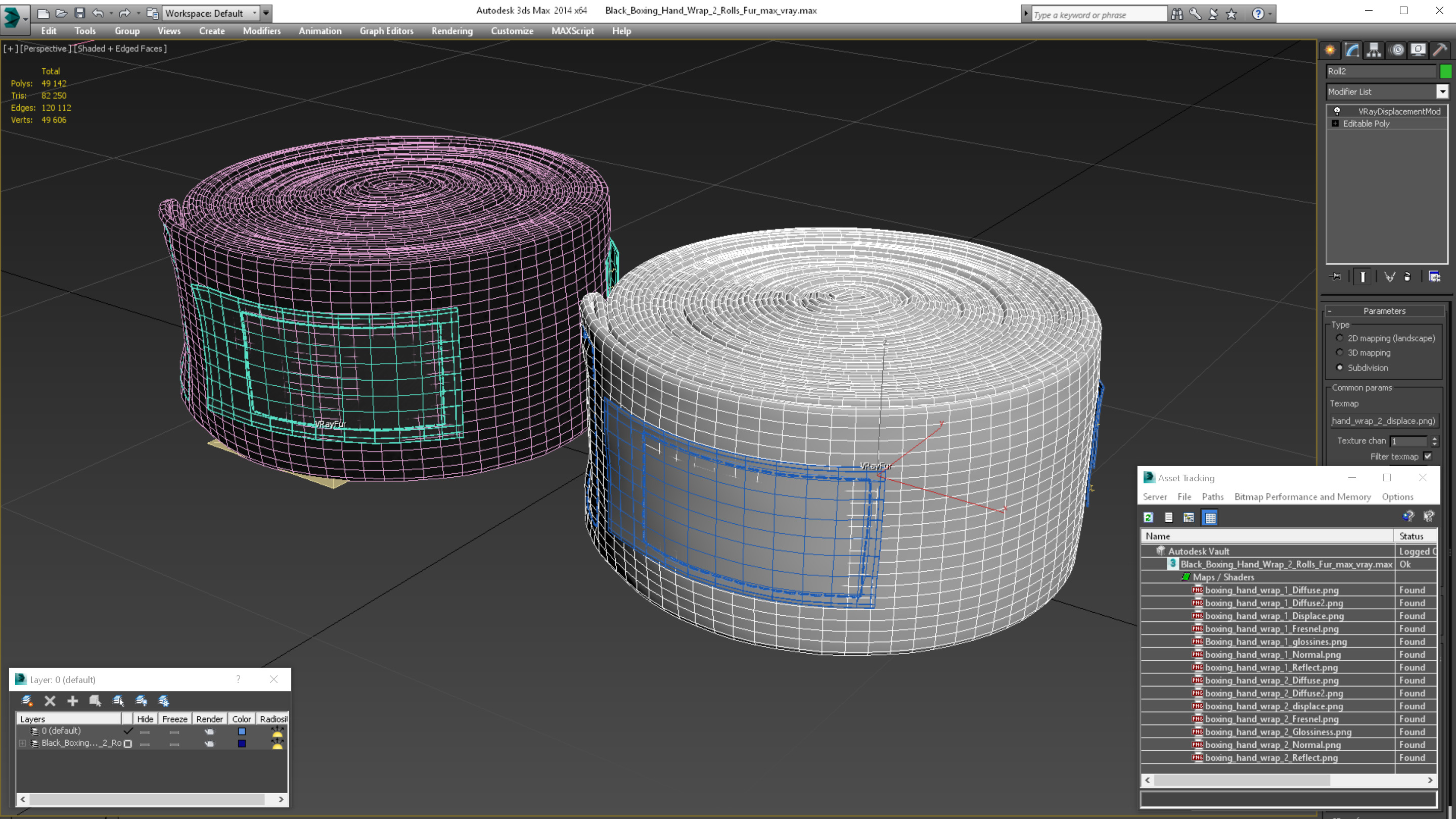This screenshot has width=1456, height=819.
Task: Select the 3D mapping radio button
Action: click(x=1340, y=352)
